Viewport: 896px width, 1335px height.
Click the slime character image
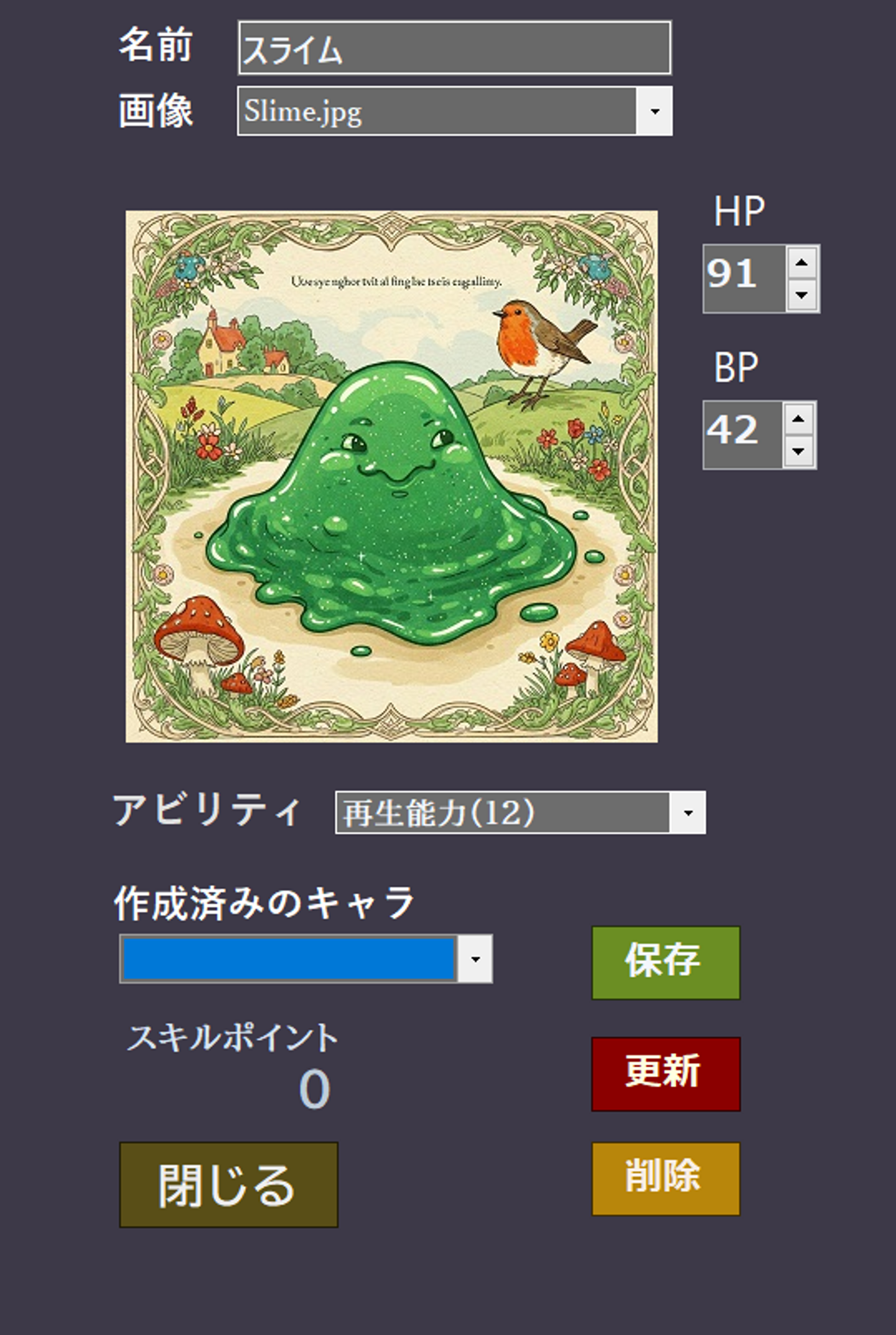pyautogui.click(x=391, y=476)
